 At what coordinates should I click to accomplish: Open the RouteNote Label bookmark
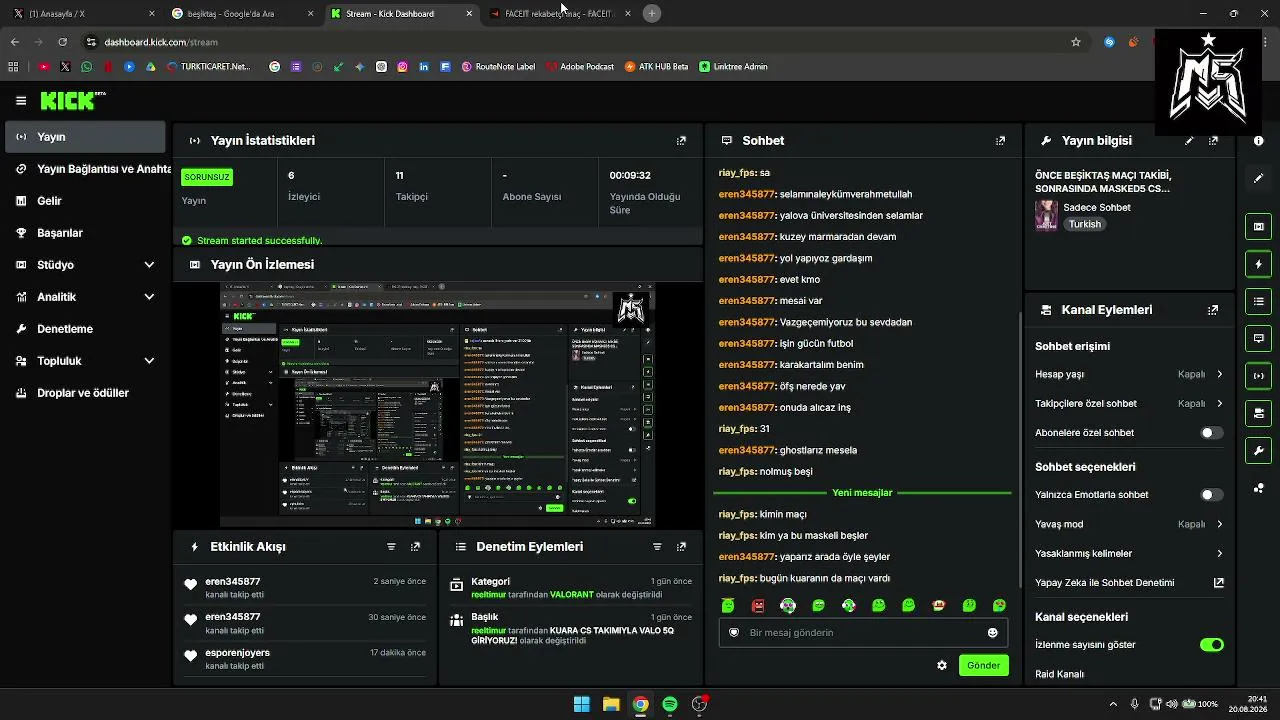point(498,67)
